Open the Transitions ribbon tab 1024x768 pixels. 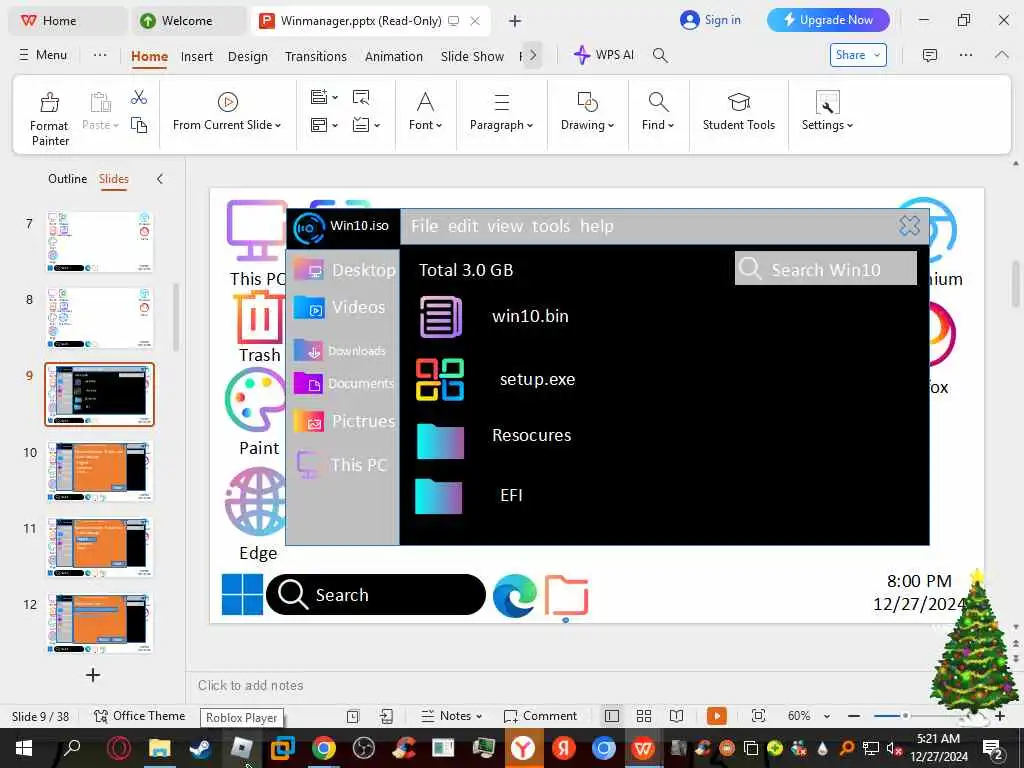point(315,56)
